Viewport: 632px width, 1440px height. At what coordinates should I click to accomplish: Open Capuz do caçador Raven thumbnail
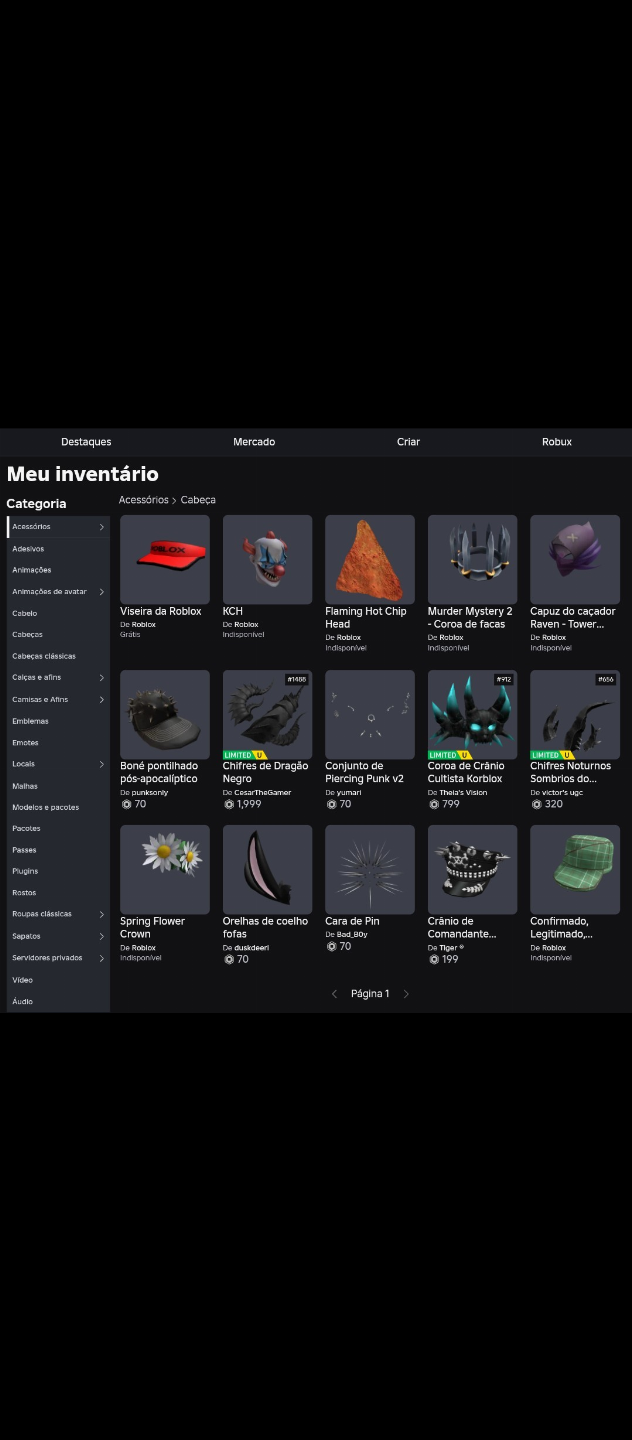[x=575, y=560]
